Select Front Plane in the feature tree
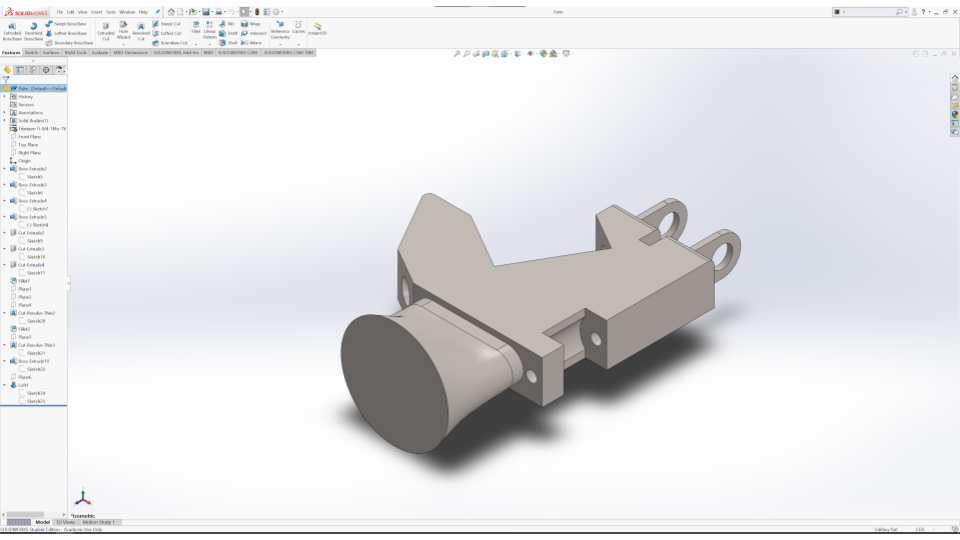The image size is (960, 540). 29,137
